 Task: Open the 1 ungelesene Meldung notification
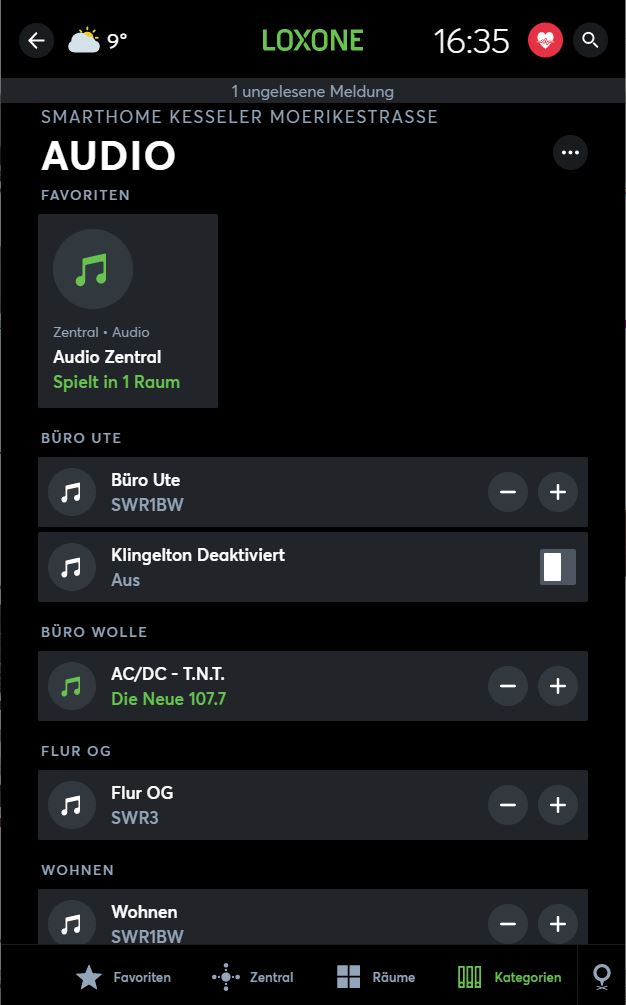313,91
